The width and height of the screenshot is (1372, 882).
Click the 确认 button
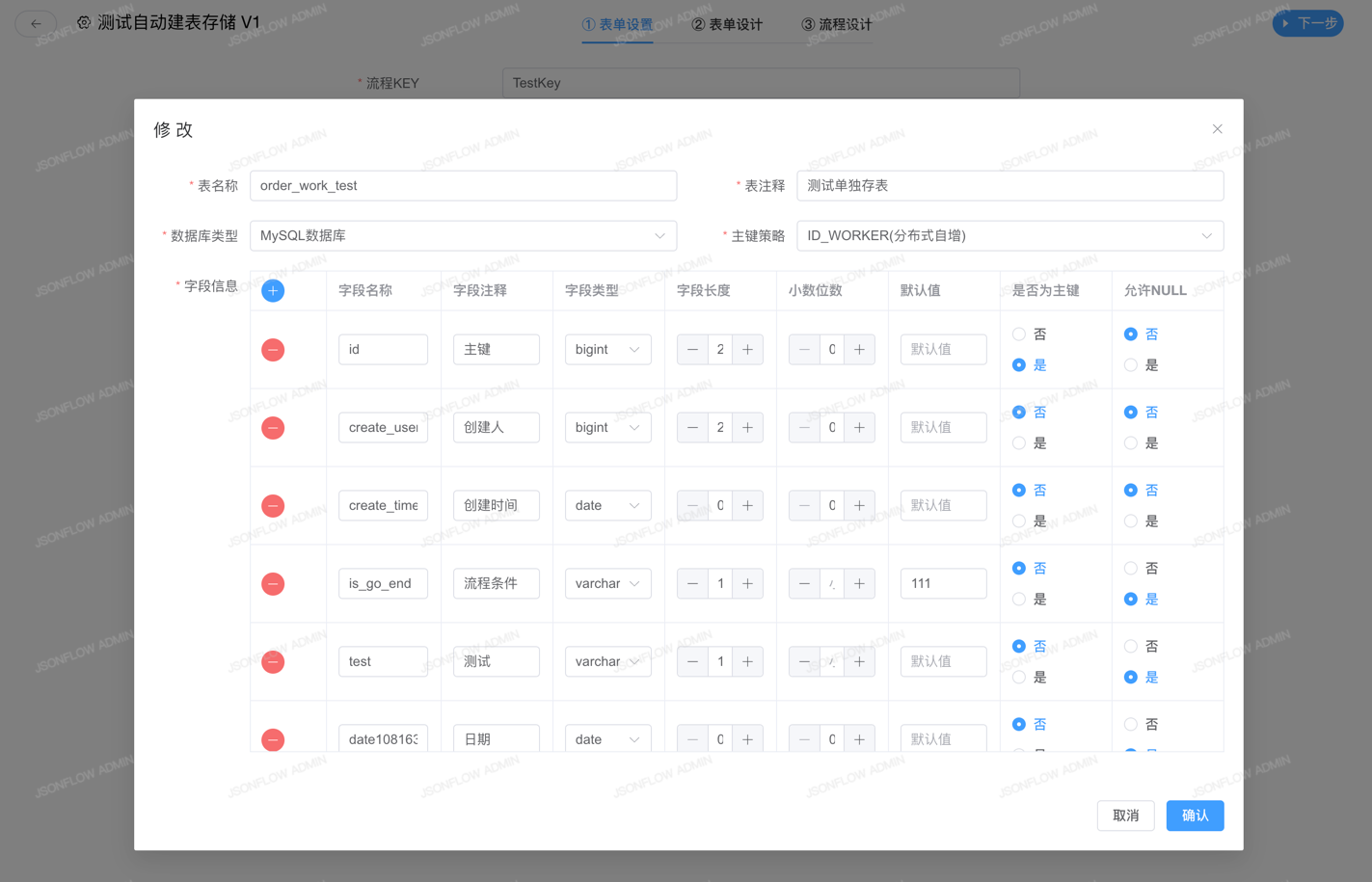pyautogui.click(x=1195, y=815)
